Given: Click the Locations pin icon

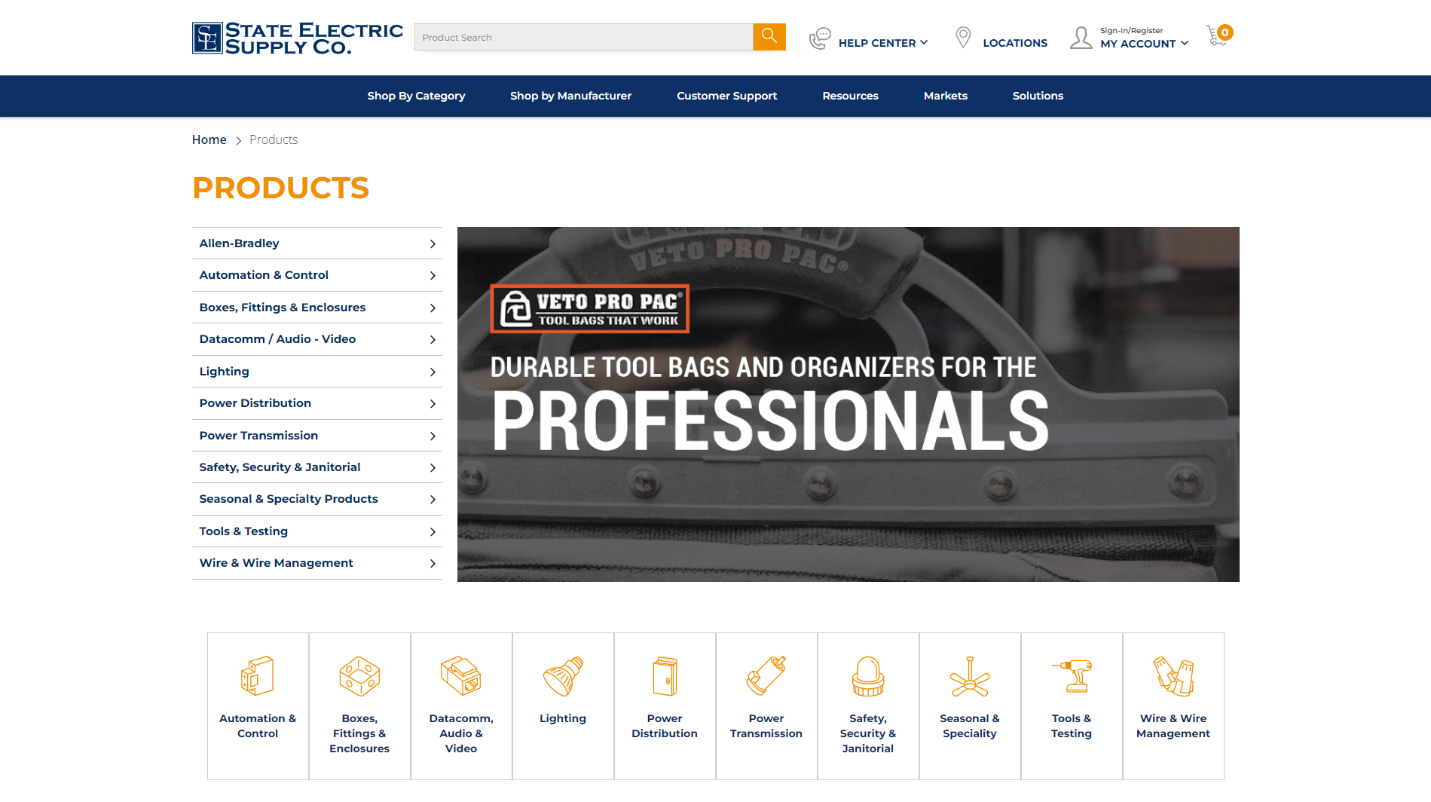Looking at the screenshot, I should click(x=963, y=37).
